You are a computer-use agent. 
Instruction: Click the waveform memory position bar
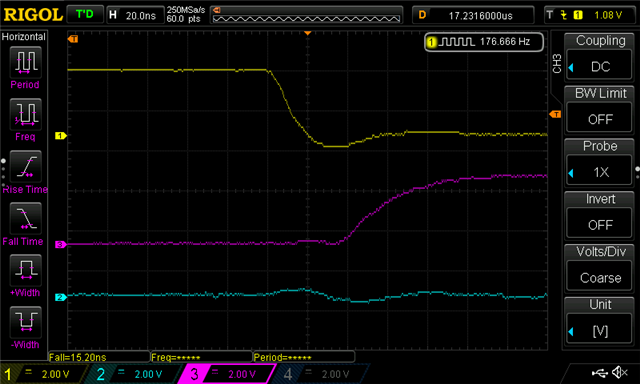306,15
